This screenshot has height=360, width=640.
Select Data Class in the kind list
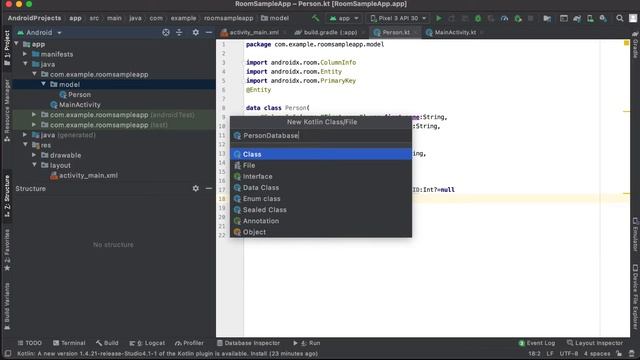coord(321,187)
